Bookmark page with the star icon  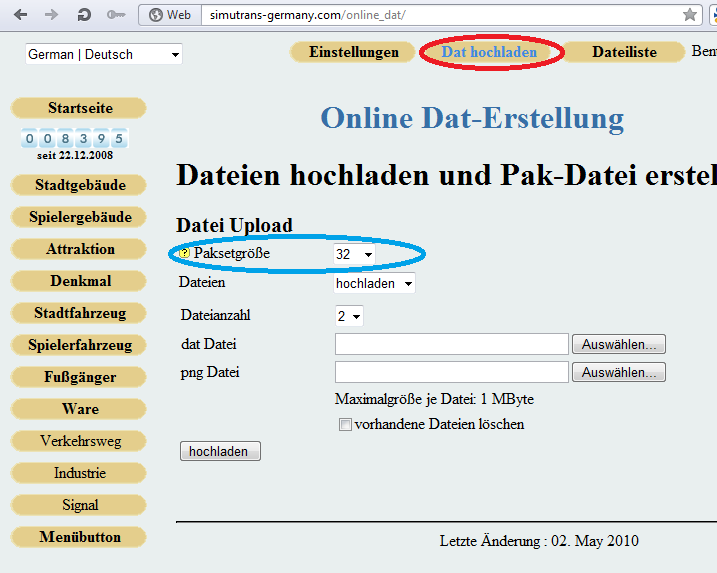coord(690,15)
